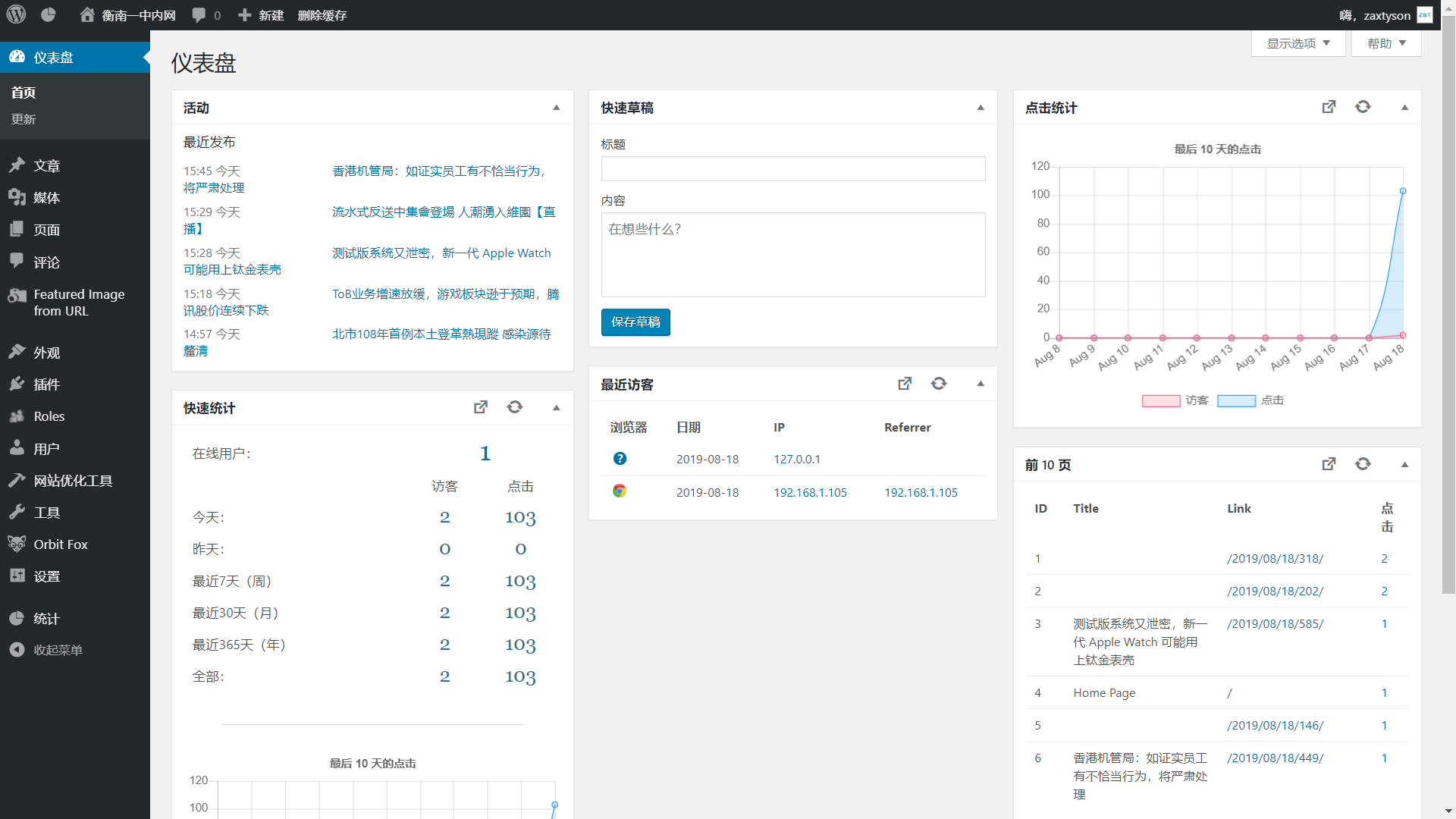Image resolution: width=1456 pixels, height=819 pixels.
Task: Collapse the 快速草稿 widget panel
Action: point(980,108)
